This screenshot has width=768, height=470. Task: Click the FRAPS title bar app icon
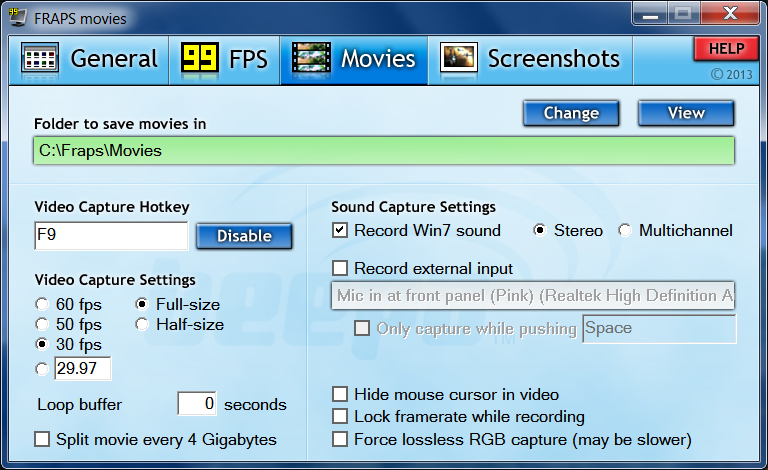[18, 17]
